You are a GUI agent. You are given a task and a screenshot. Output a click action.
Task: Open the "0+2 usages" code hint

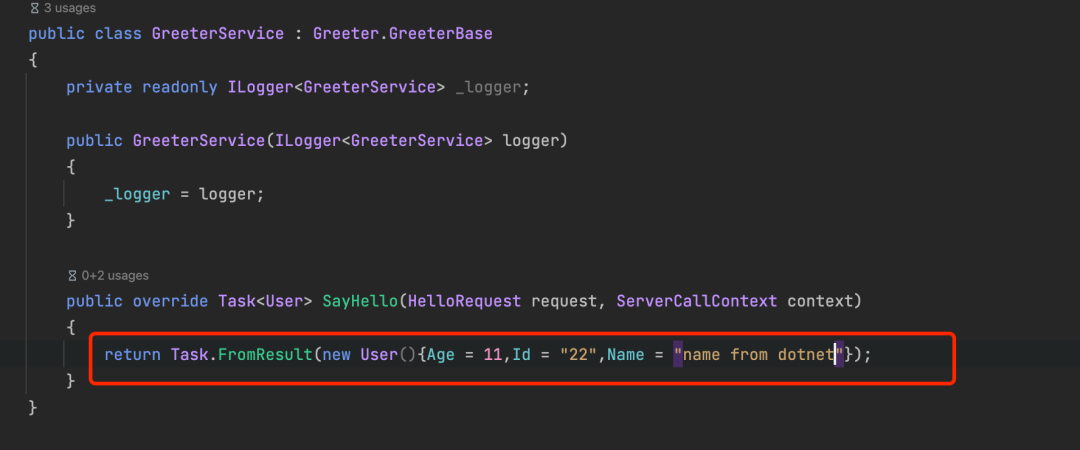click(x=115, y=275)
